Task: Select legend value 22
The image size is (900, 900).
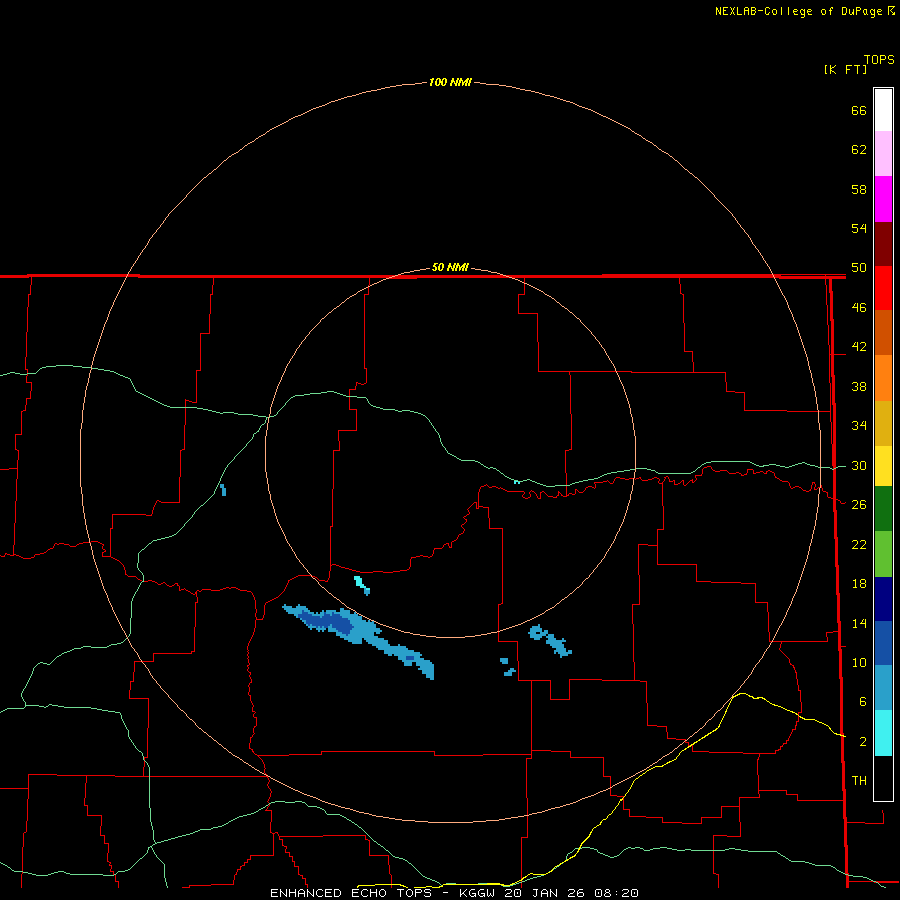Action: click(x=859, y=544)
